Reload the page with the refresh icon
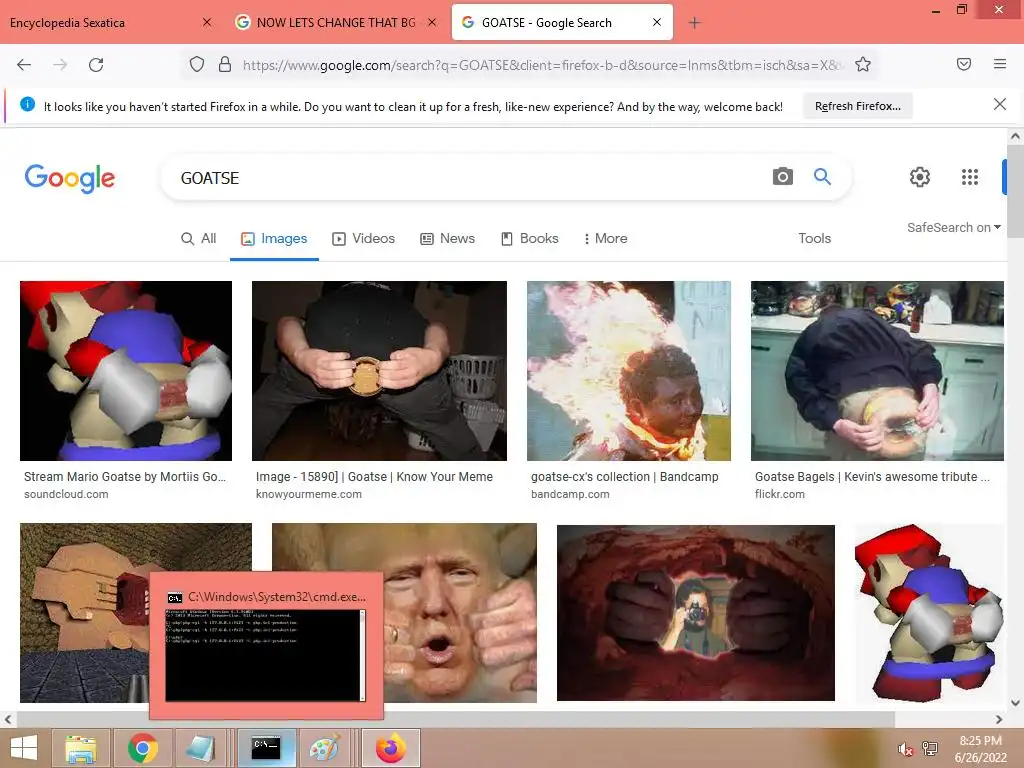Screen dimensions: 1024x768 click(x=96, y=65)
